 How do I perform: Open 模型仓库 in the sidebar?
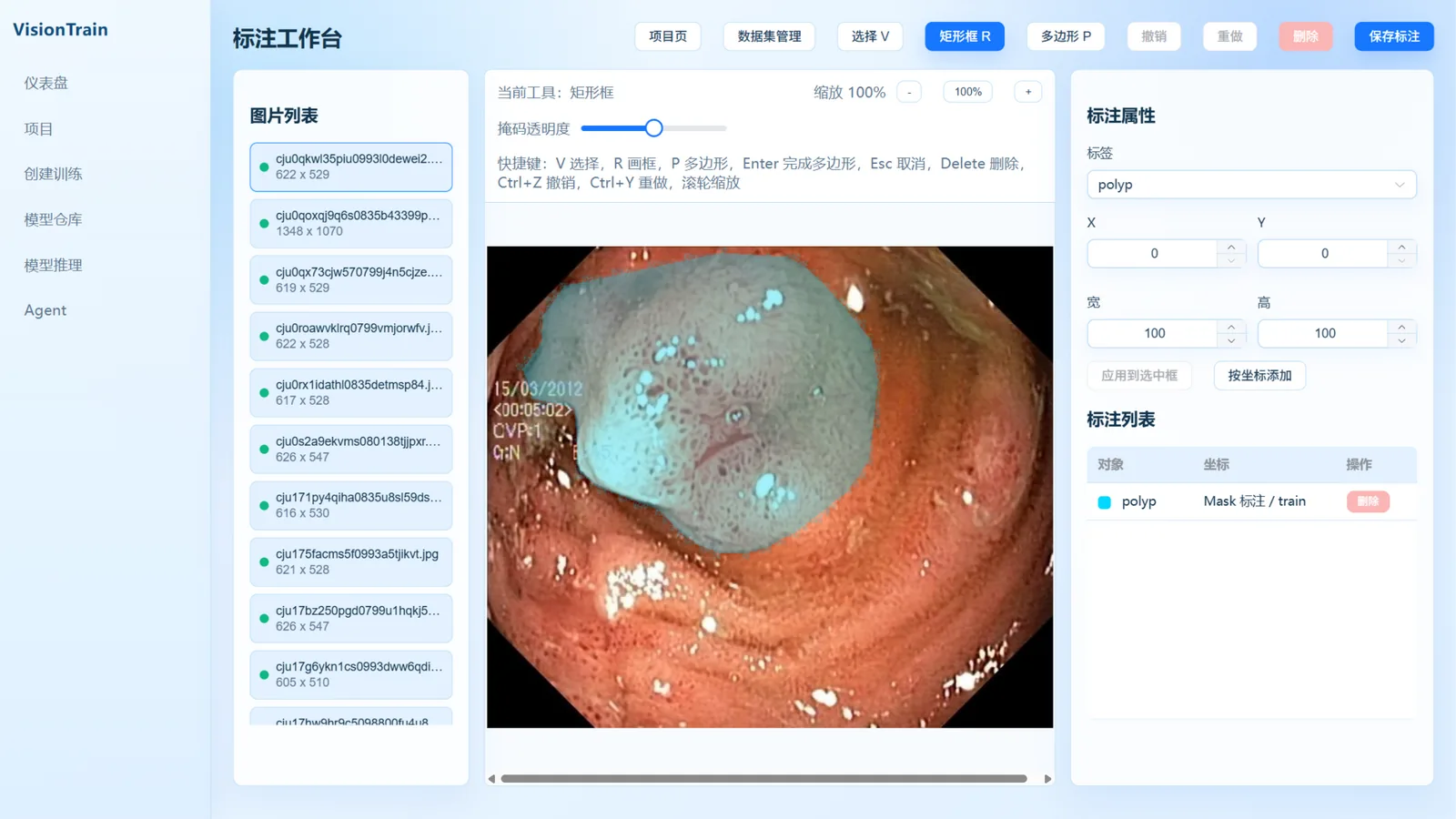point(54,219)
